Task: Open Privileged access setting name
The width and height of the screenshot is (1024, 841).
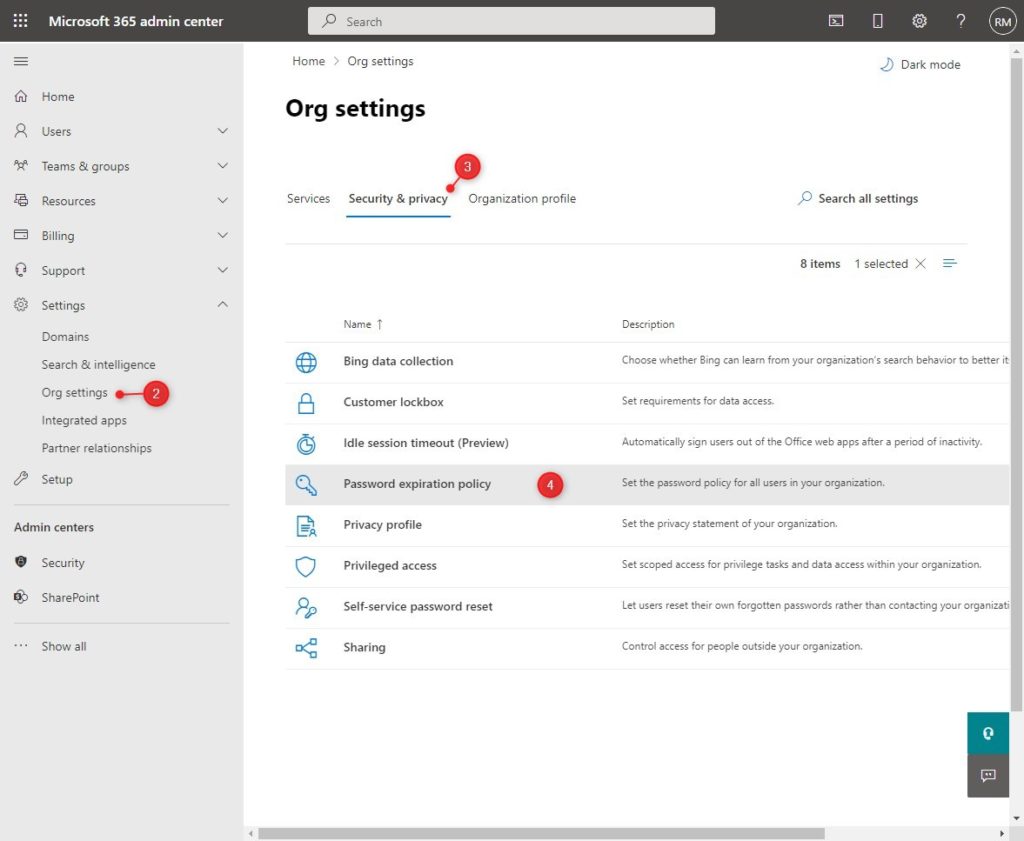Action: point(390,565)
